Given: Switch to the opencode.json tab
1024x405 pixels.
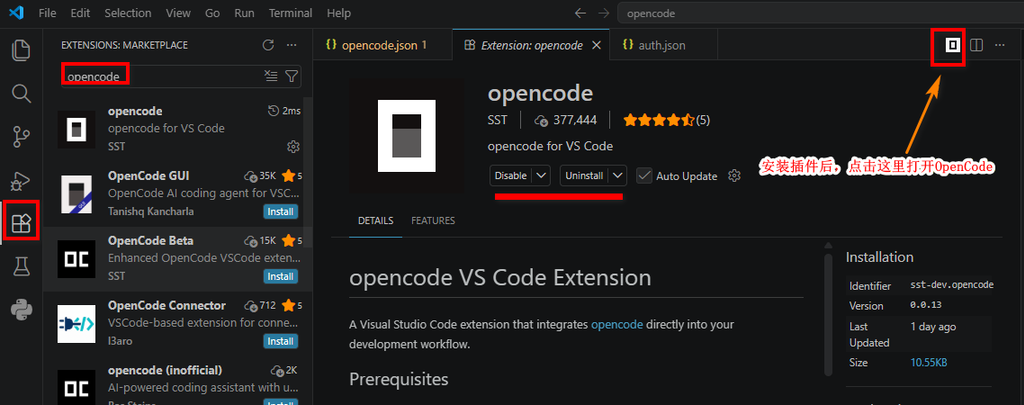Looking at the screenshot, I should [382, 46].
